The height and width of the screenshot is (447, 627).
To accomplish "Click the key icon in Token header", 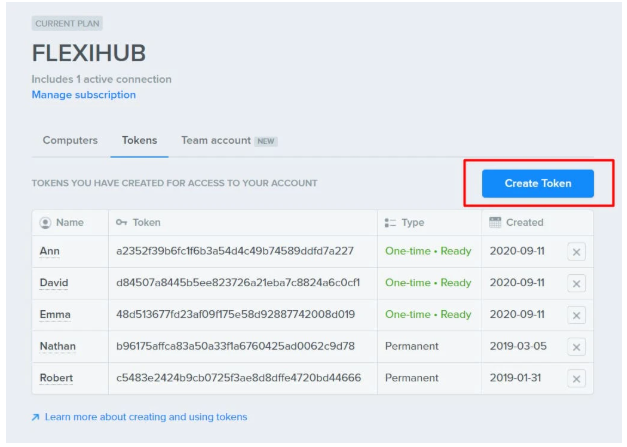I will 121,223.
